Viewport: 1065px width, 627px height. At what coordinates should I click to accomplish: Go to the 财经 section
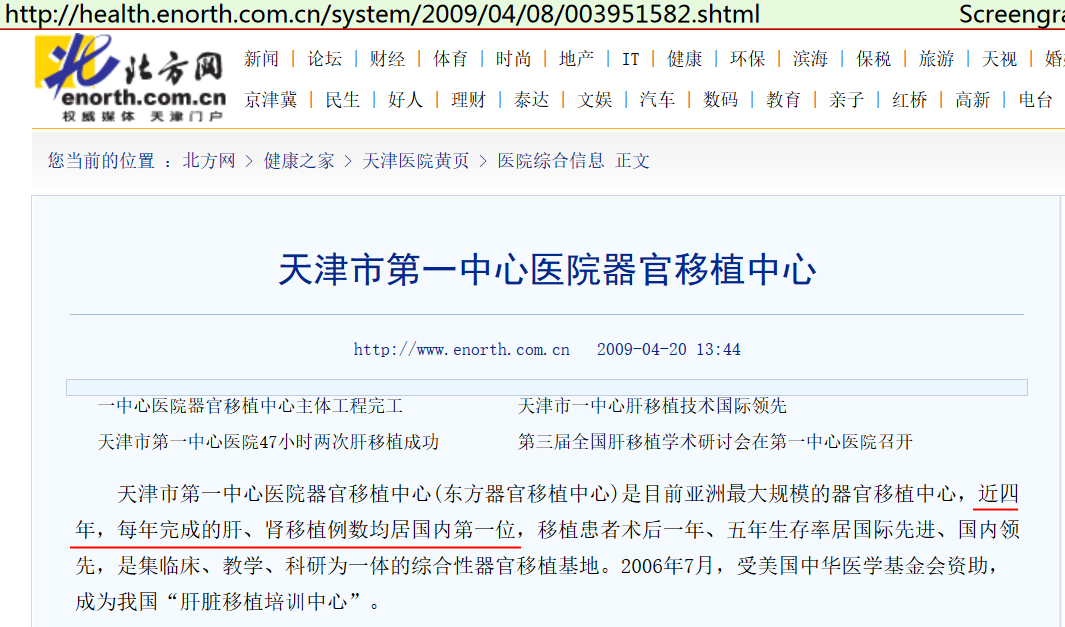pos(387,59)
